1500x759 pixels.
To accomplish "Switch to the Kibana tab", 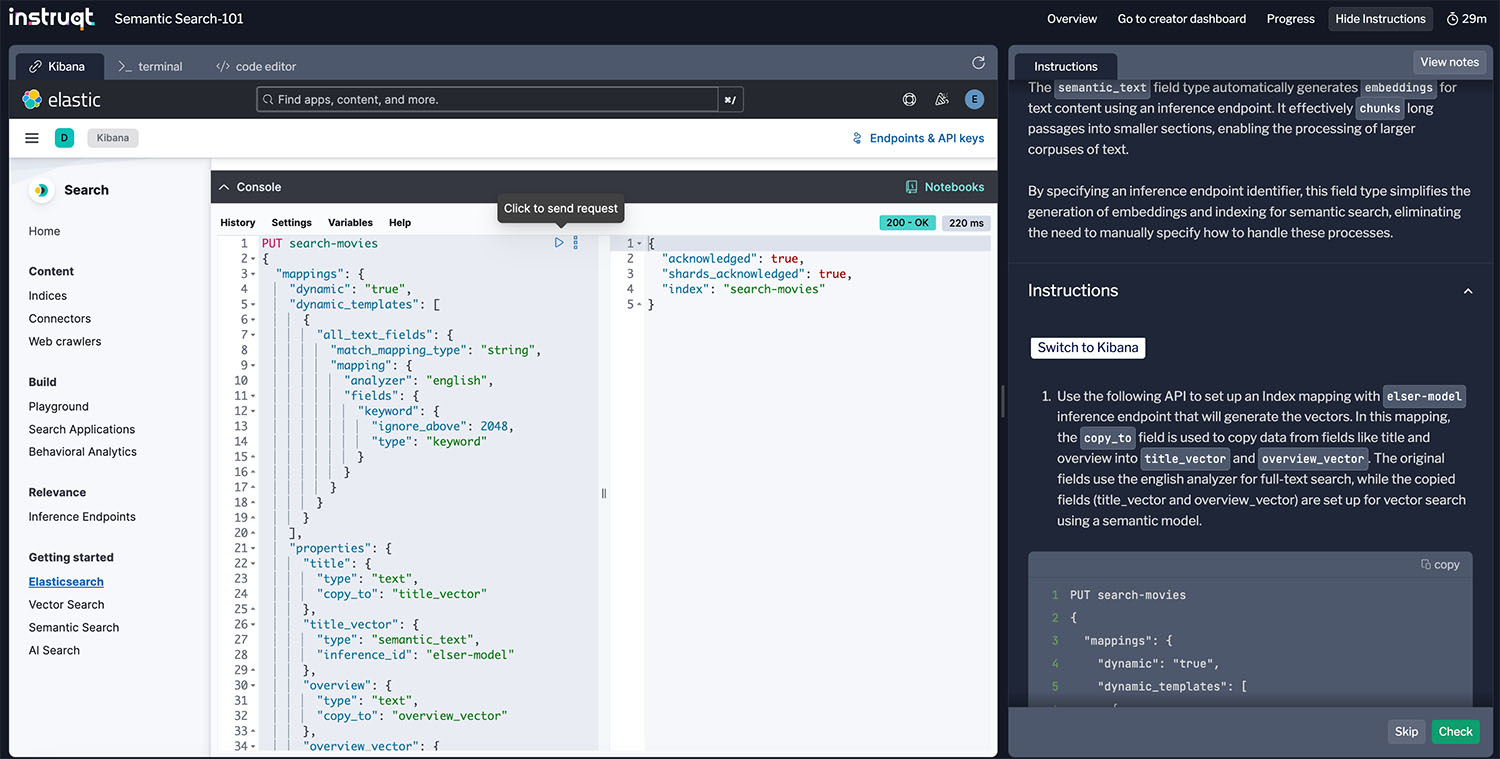I will [x=58, y=66].
